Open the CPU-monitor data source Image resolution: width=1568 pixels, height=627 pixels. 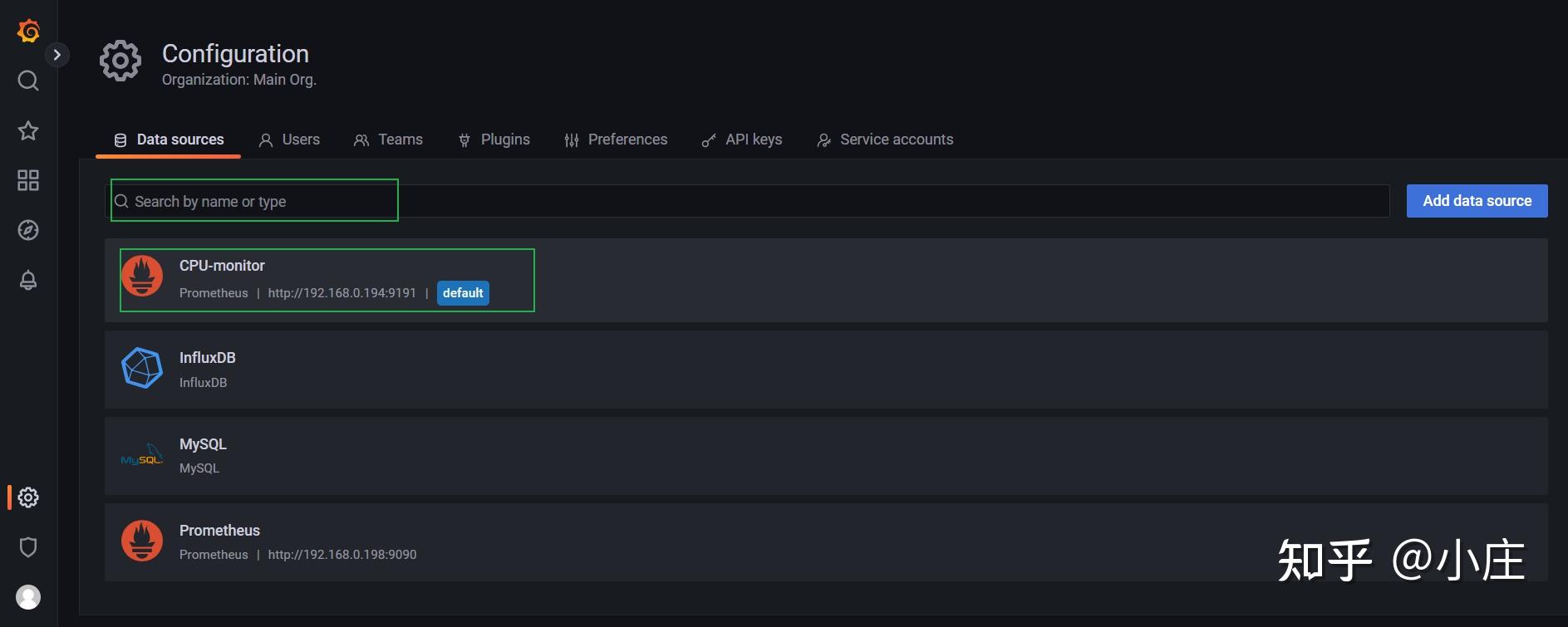[x=826, y=281]
